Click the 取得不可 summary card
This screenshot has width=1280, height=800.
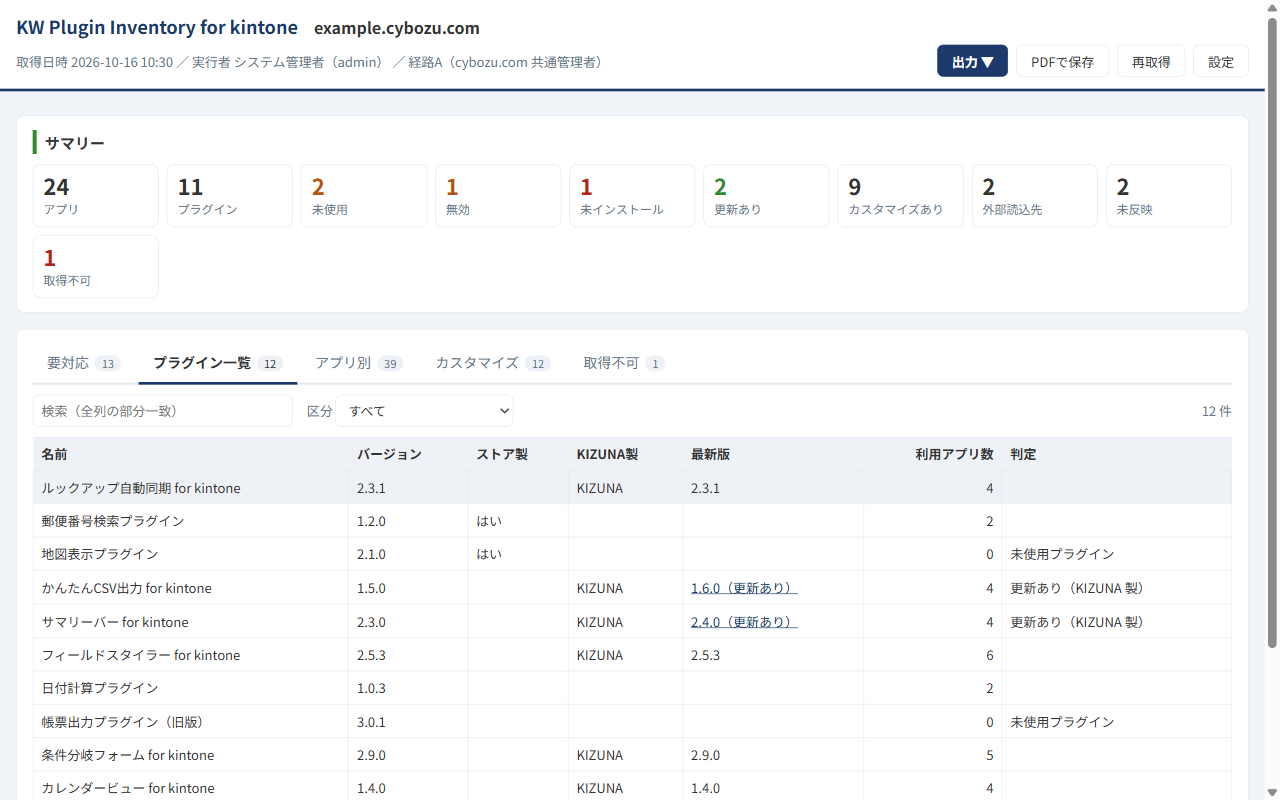[x=96, y=267]
